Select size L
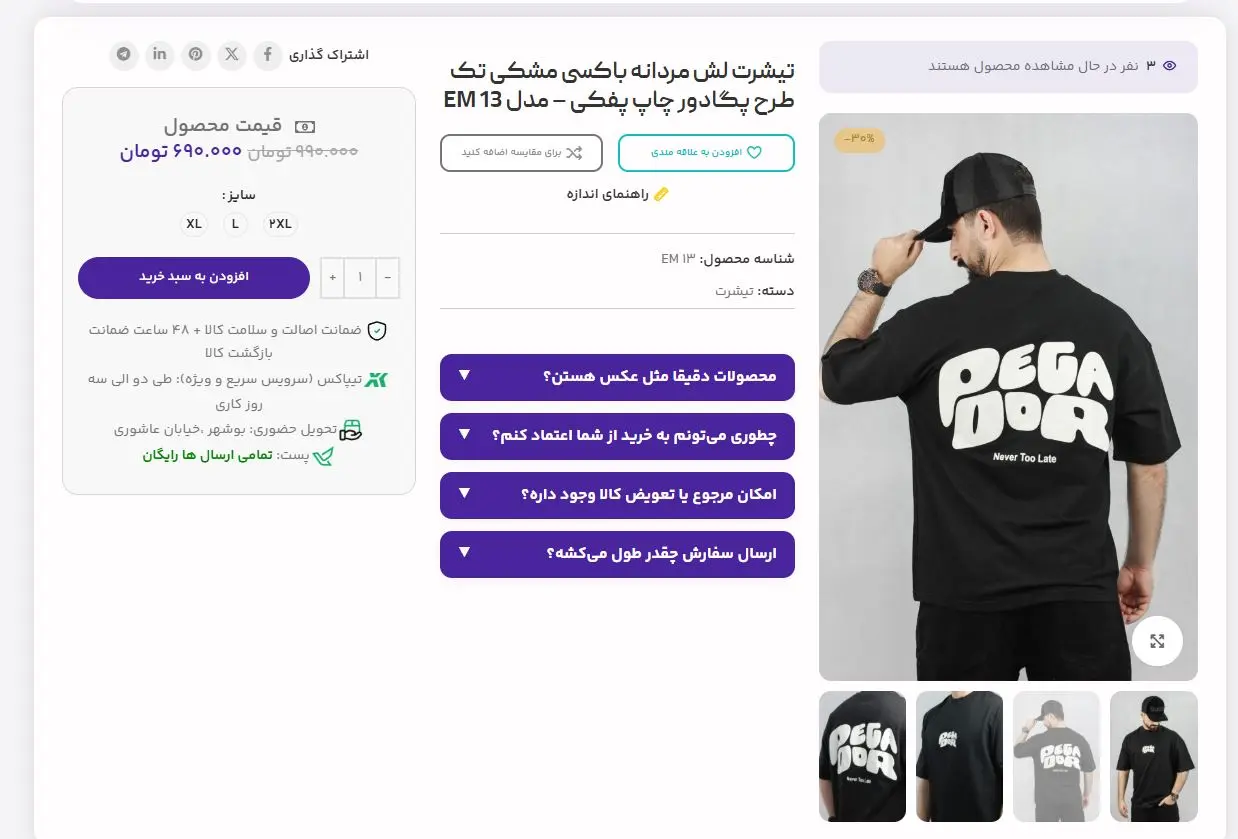The image size is (1238, 839). coord(236,224)
